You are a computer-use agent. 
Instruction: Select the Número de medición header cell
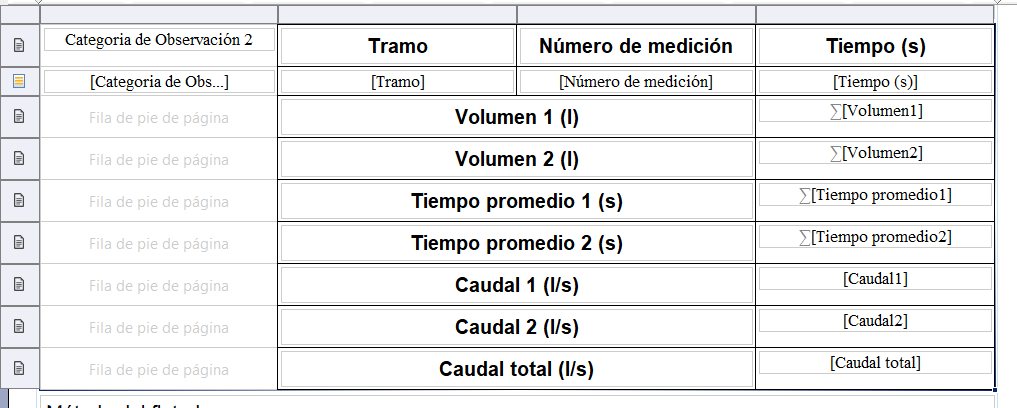coord(635,46)
